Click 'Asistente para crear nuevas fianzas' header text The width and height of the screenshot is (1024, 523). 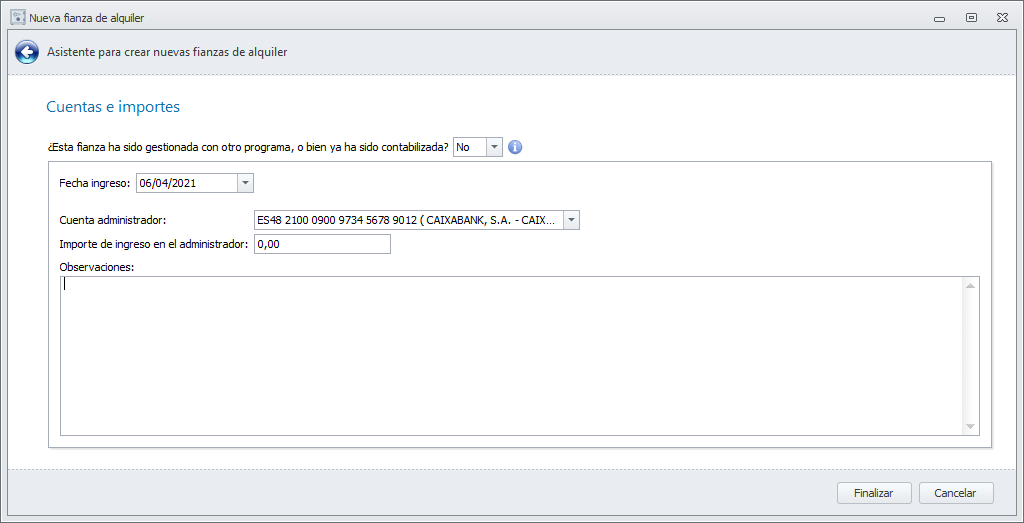point(167,52)
